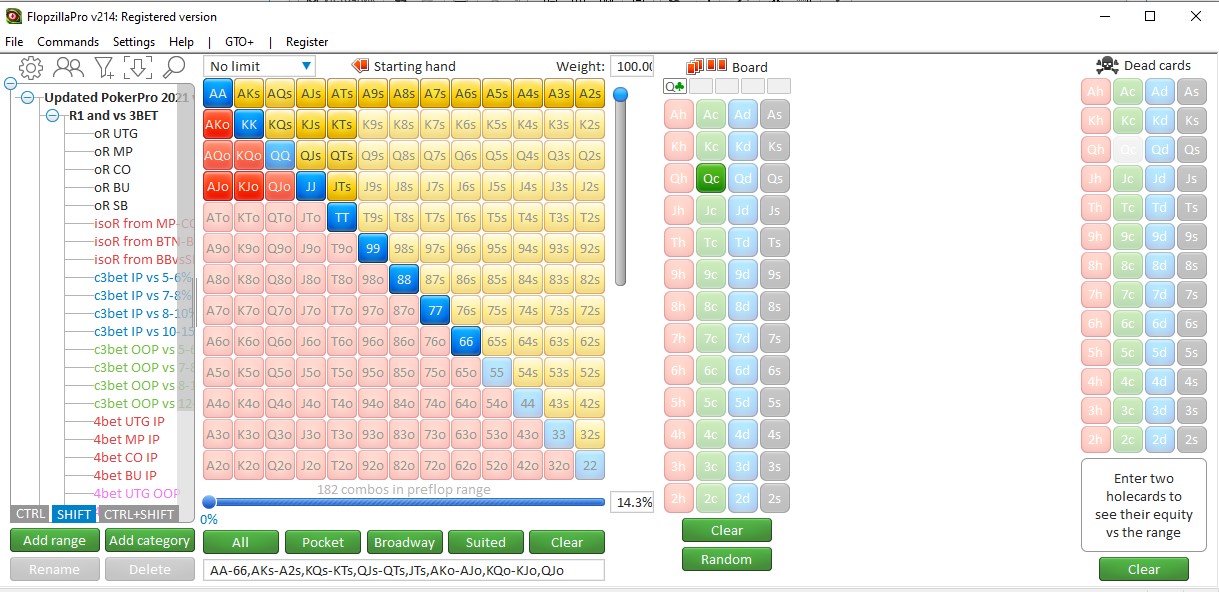Select the Kd card in the board grid
The height and width of the screenshot is (592, 1219).
coord(742,146)
